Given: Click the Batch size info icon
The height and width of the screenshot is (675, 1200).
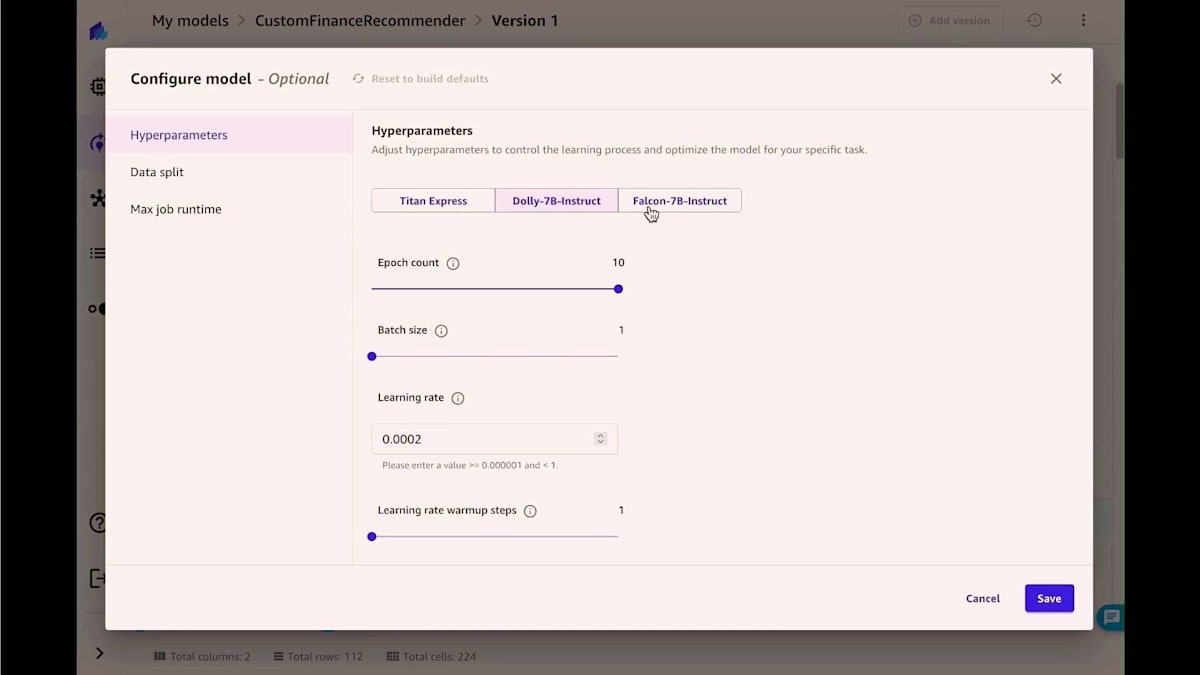Looking at the screenshot, I should tap(441, 331).
